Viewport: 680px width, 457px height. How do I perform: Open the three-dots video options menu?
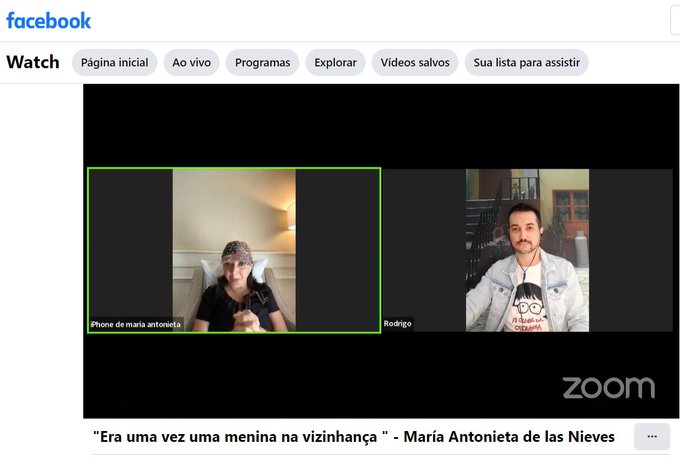(x=652, y=437)
